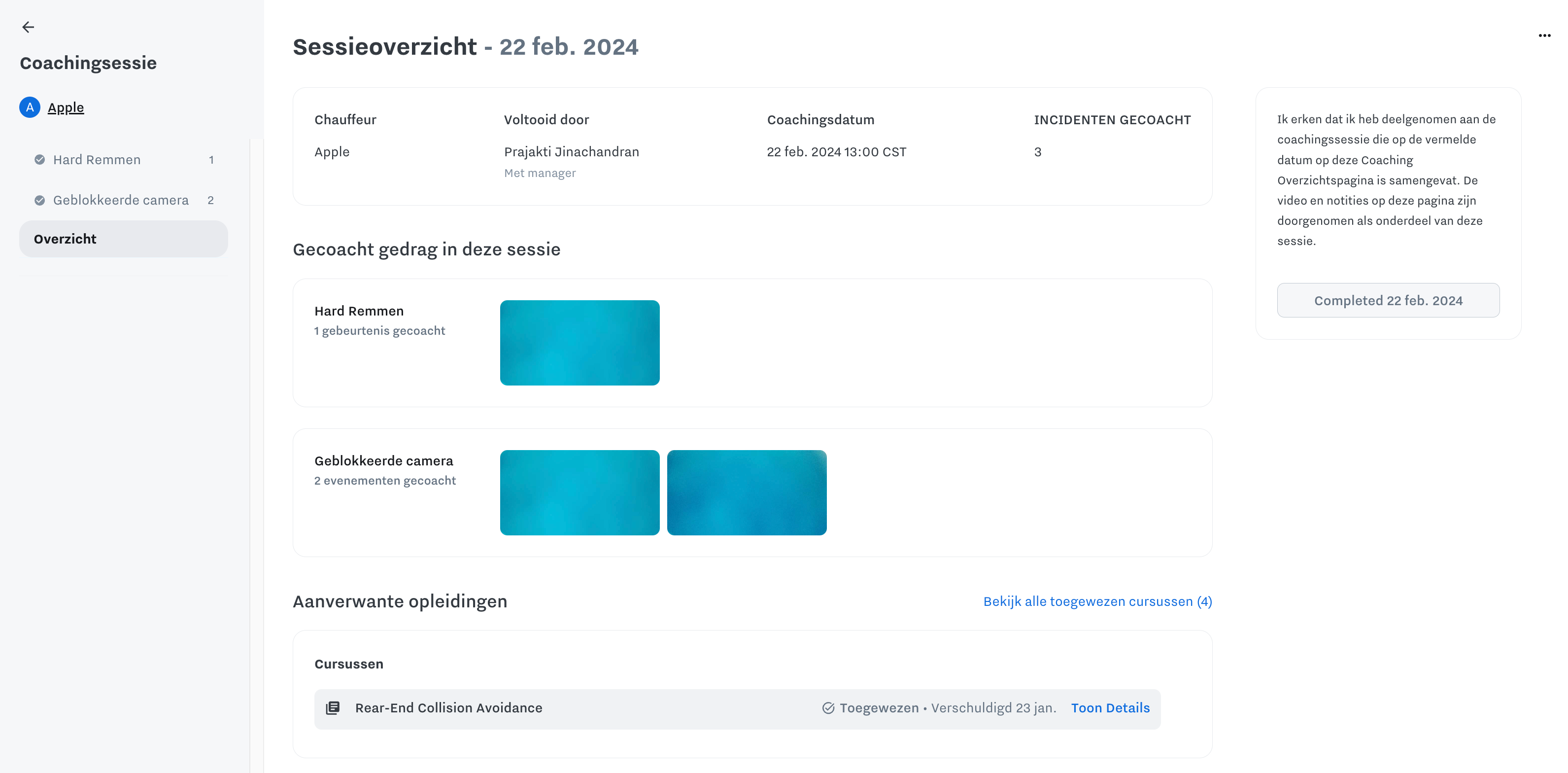This screenshot has width=1568, height=773.
Task: Expand course with Toon Details
Action: [1110, 708]
